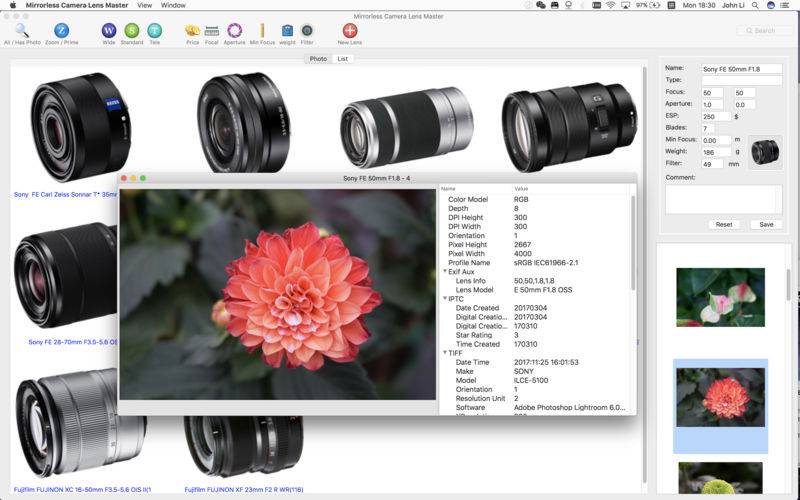Switch to Photo view tab
Viewport: 800px width, 500px height.
pos(318,59)
